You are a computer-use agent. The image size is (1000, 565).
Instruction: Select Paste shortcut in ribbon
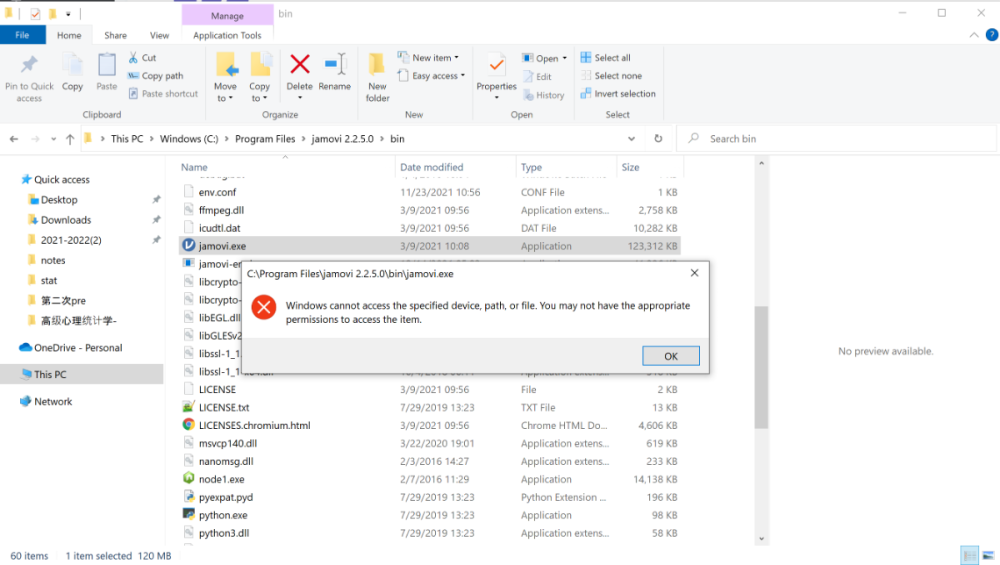[163, 93]
